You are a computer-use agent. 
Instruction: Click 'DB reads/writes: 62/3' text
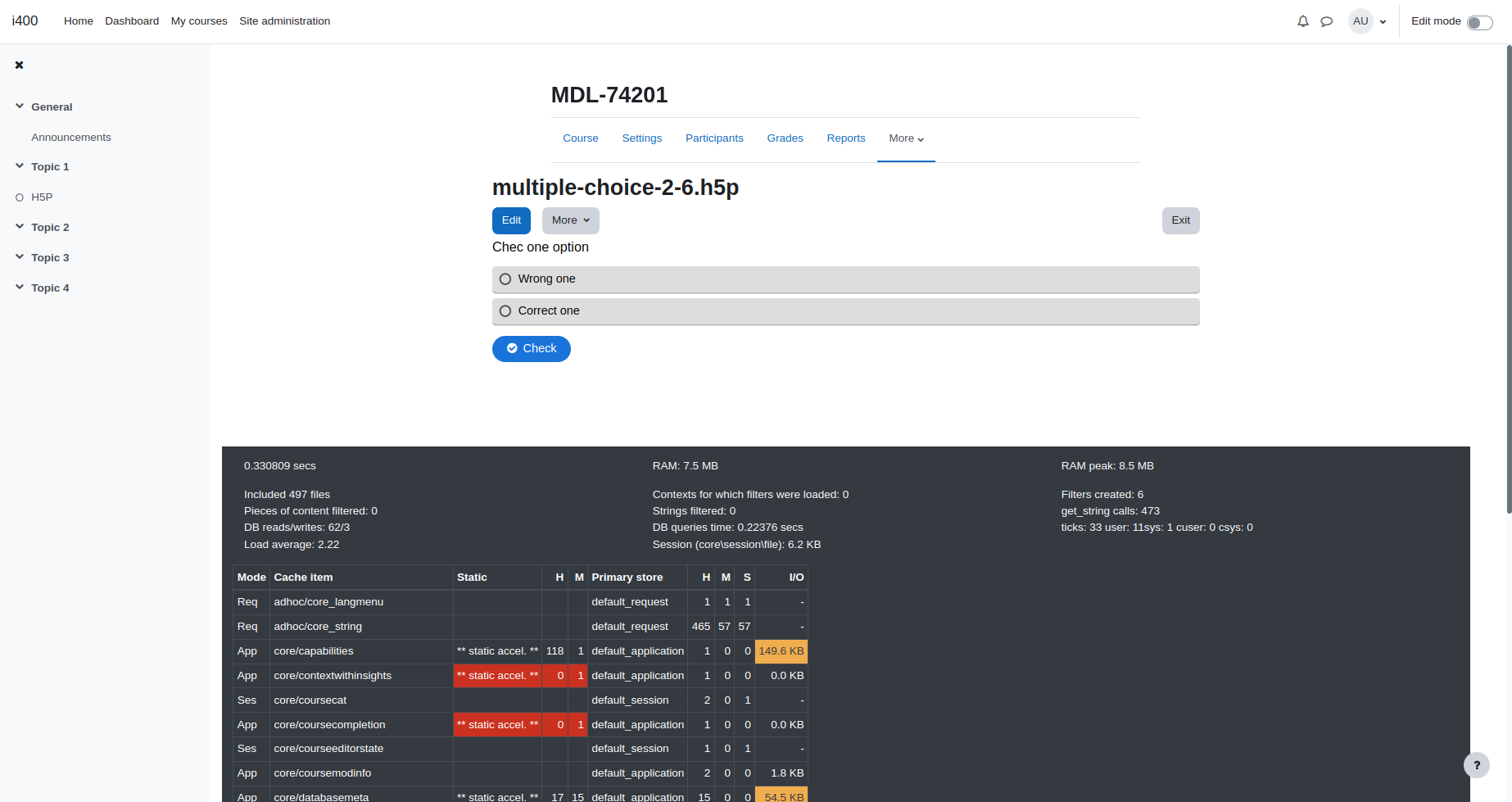[x=297, y=528]
